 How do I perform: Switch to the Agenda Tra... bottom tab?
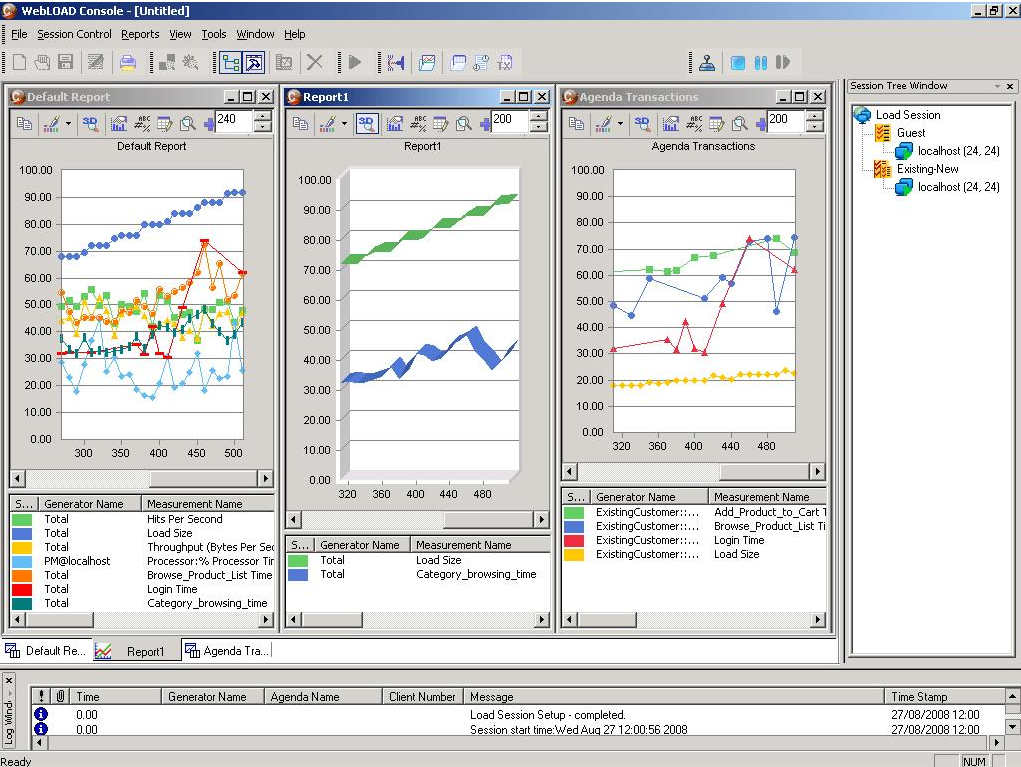coord(227,650)
